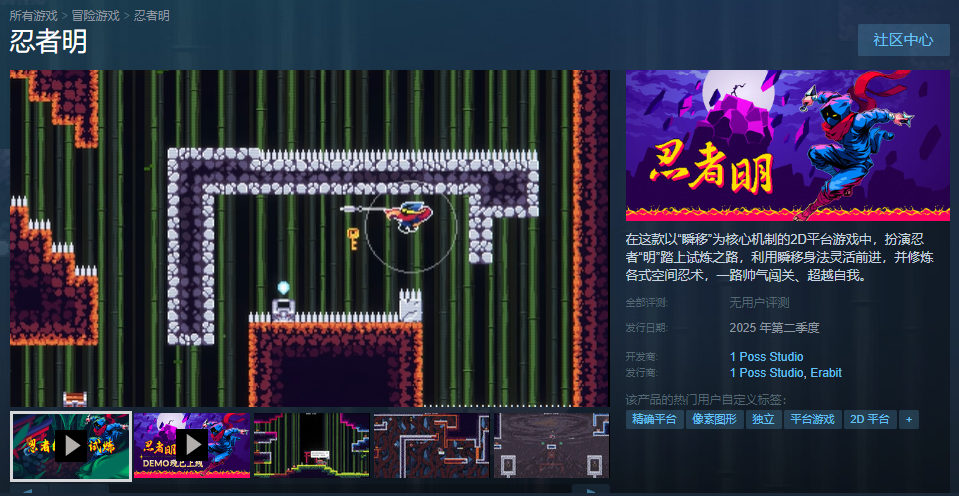959x496 pixels.
Task: Open developer link 1 Poss Studio
Action: click(766, 357)
